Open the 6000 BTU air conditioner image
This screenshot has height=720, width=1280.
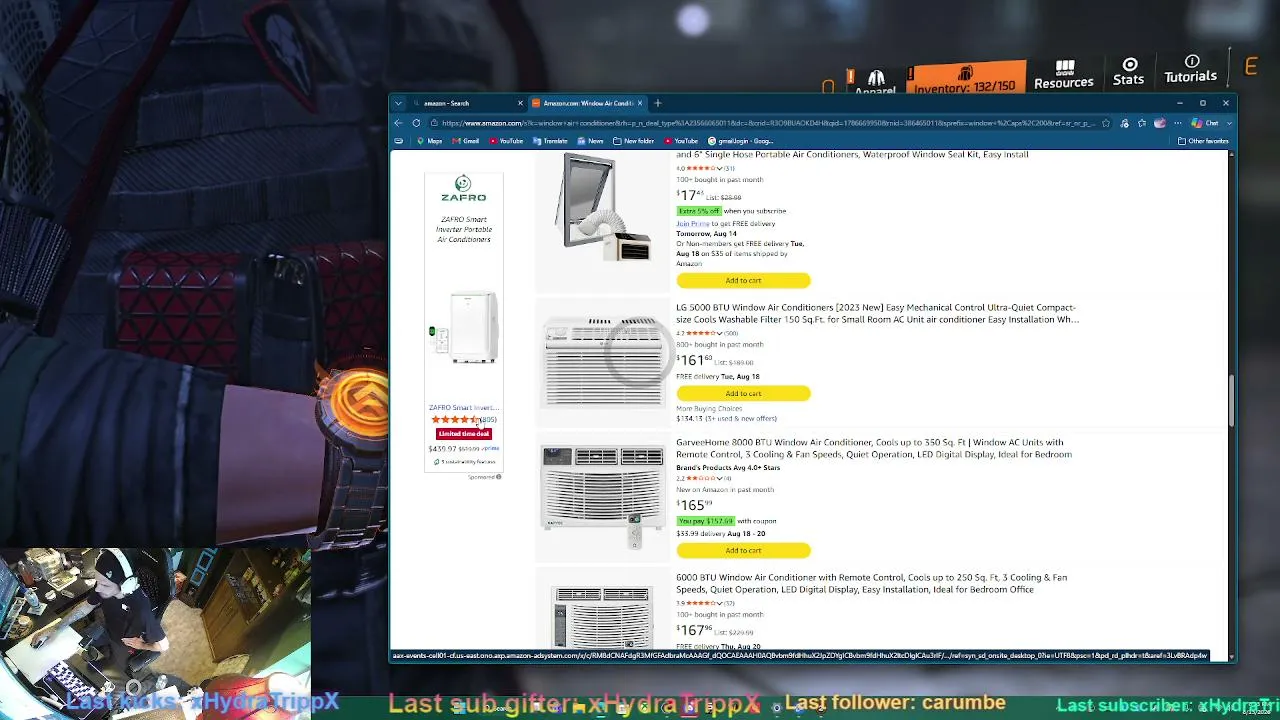[x=602, y=617]
